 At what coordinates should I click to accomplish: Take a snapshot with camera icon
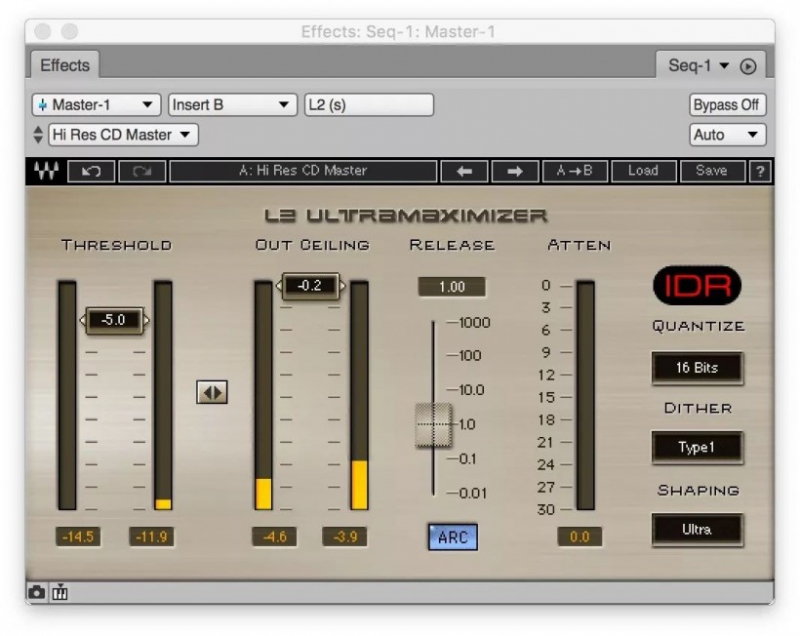36,593
